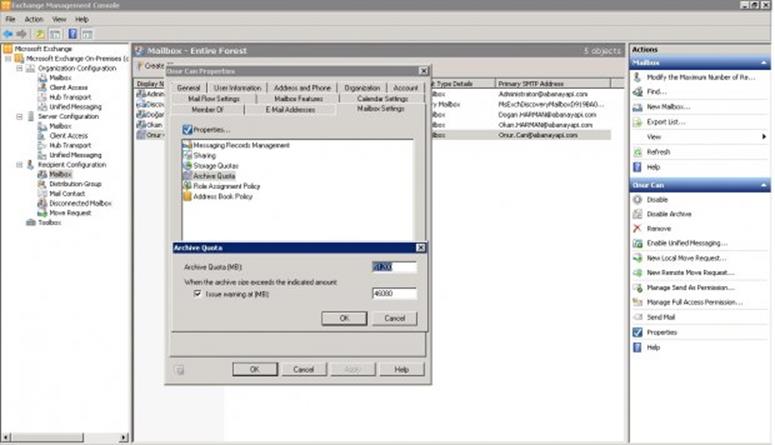Switch to the E-Mail Addresses tab
775x445 pixels.
[x=290, y=110]
